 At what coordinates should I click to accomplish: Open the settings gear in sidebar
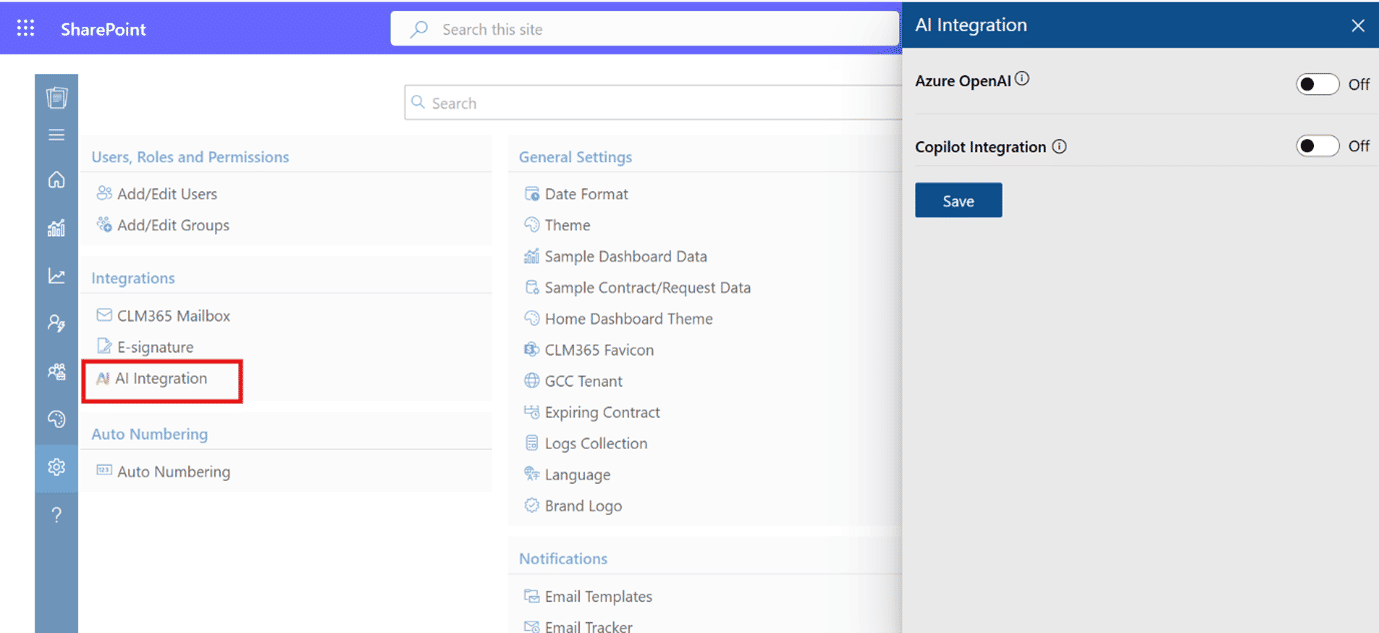pyautogui.click(x=56, y=467)
